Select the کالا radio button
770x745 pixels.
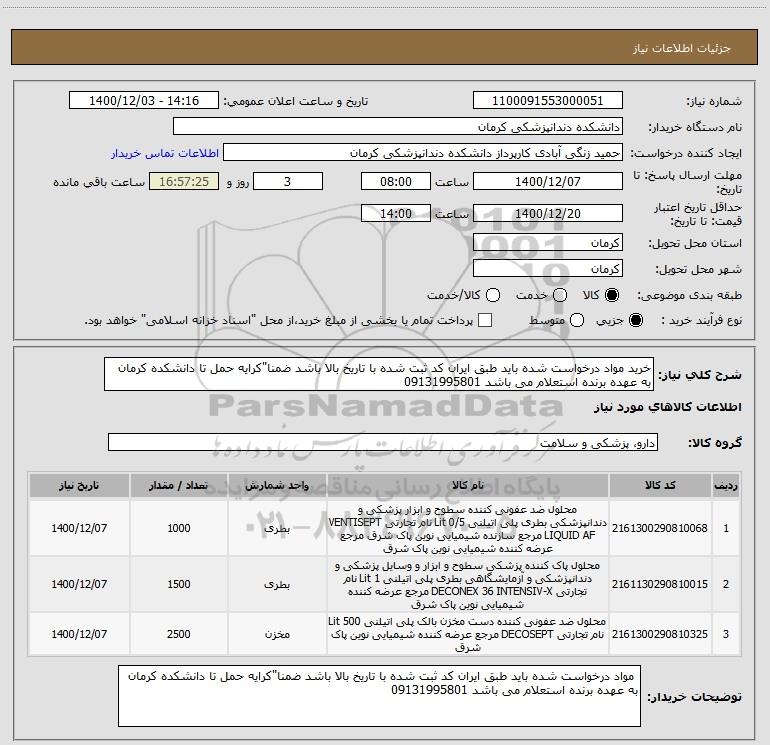[612, 295]
